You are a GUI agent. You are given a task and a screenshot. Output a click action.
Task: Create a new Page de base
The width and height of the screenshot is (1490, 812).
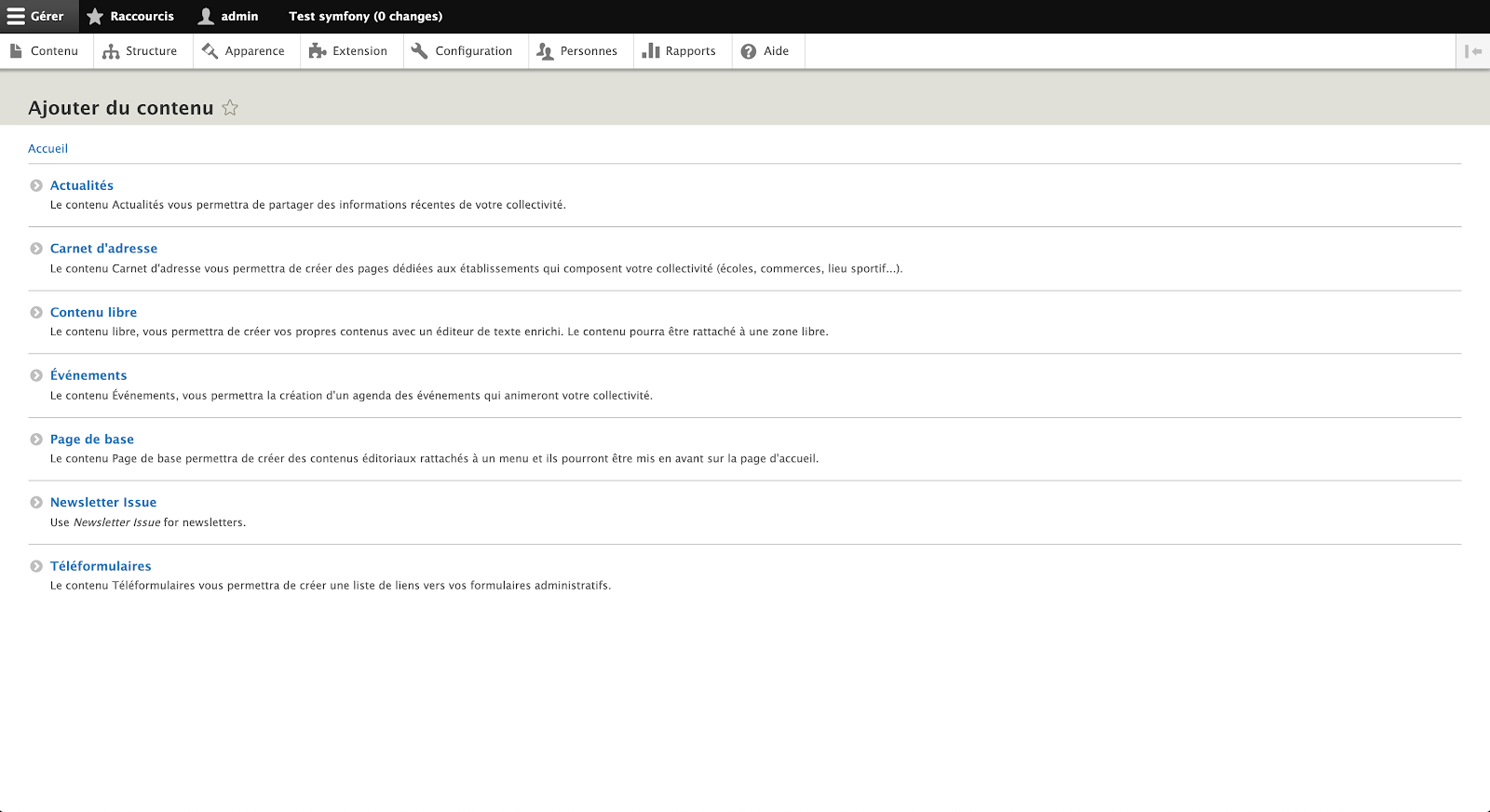point(92,440)
